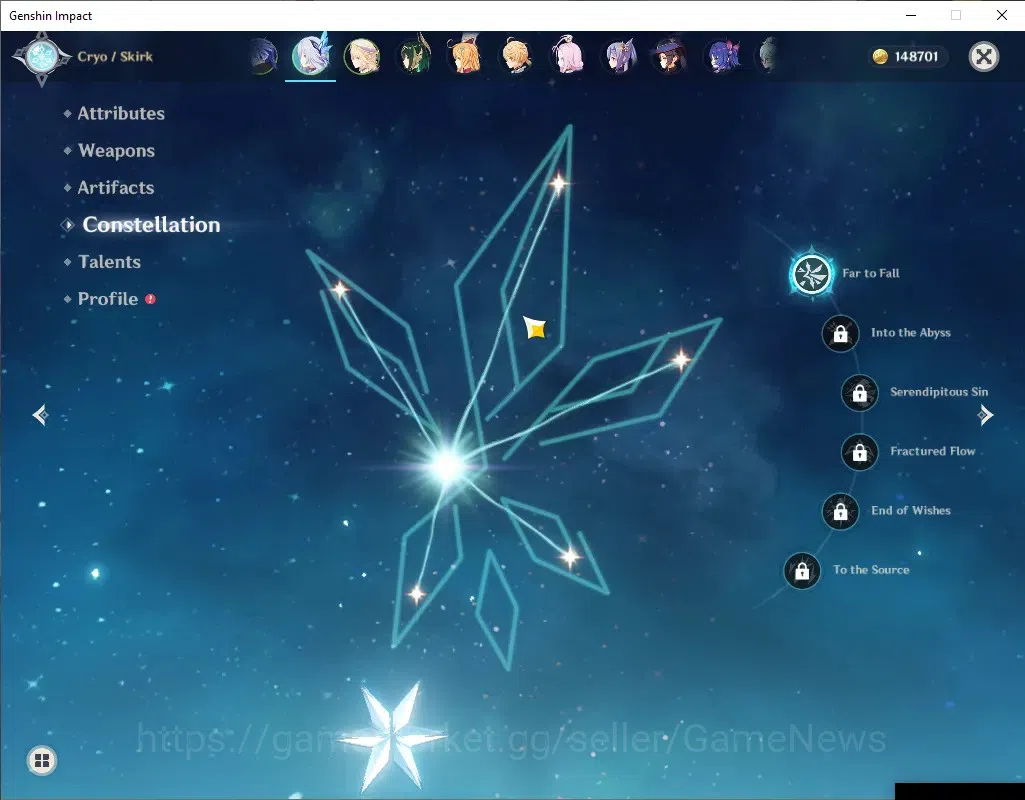Select the Constellation menu entry
Image resolution: width=1025 pixels, height=800 pixels.
(151, 225)
